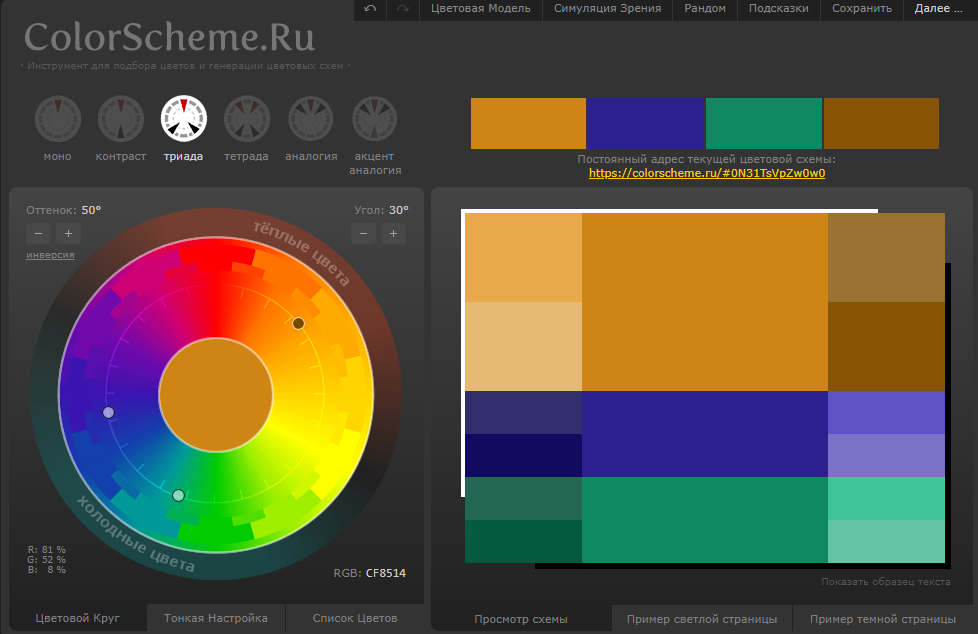The height and width of the screenshot is (634, 978).
Task: Switch to the Просмотр схемы tab
Action: pos(521,619)
